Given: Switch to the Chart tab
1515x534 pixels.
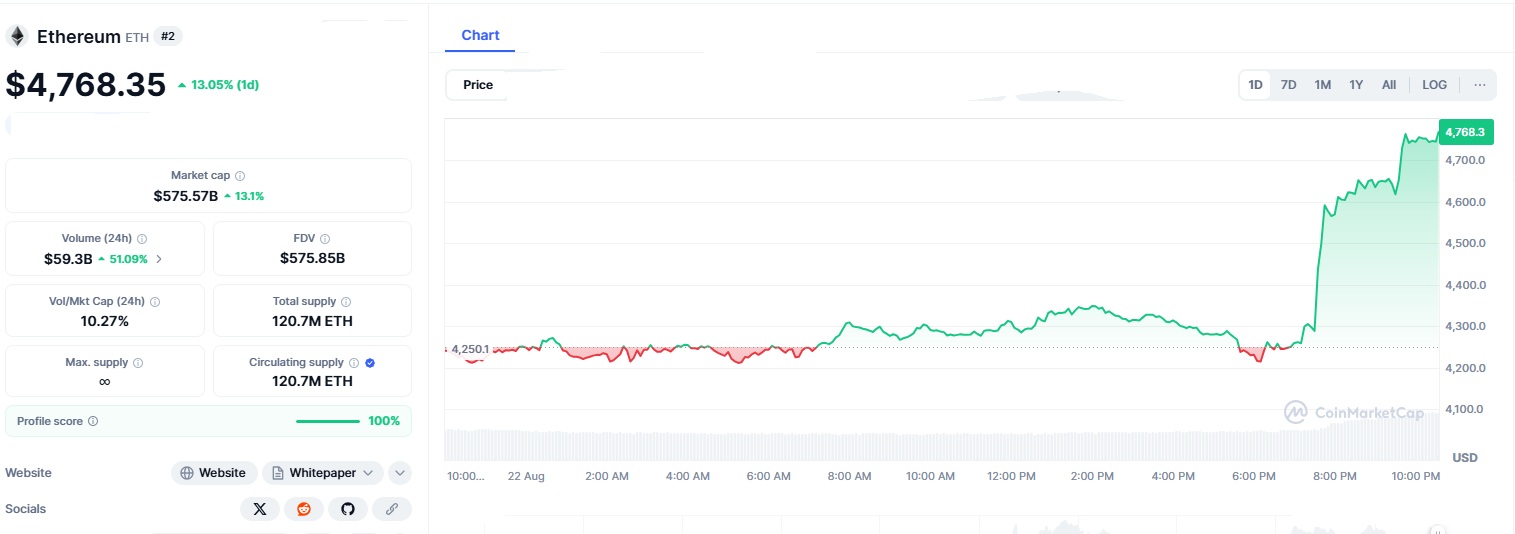Looking at the screenshot, I should pyautogui.click(x=480, y=35).
